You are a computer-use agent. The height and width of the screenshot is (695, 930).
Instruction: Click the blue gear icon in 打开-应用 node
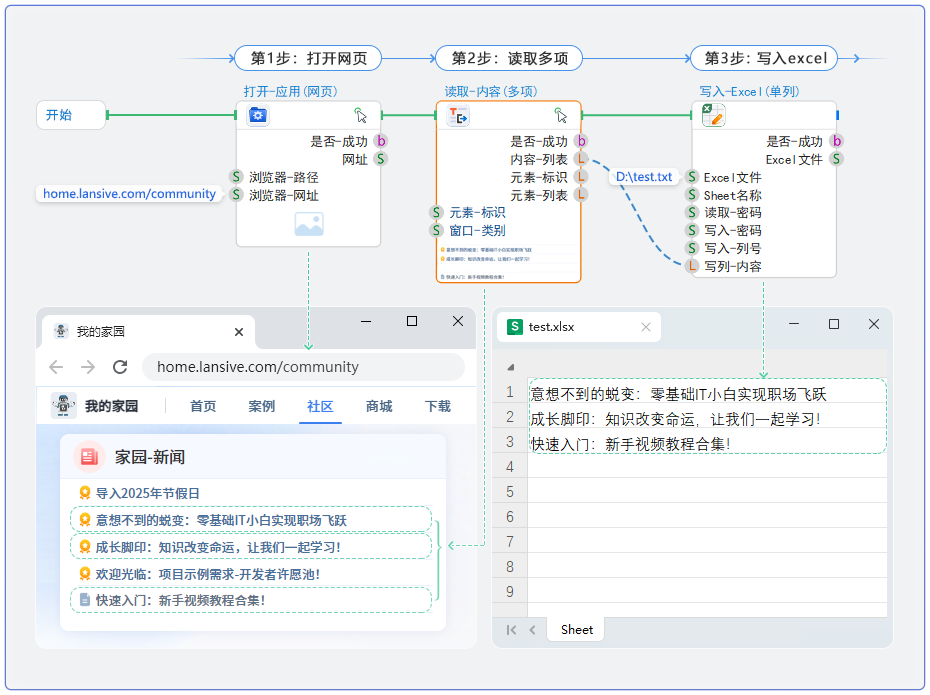tap(258, 116)
